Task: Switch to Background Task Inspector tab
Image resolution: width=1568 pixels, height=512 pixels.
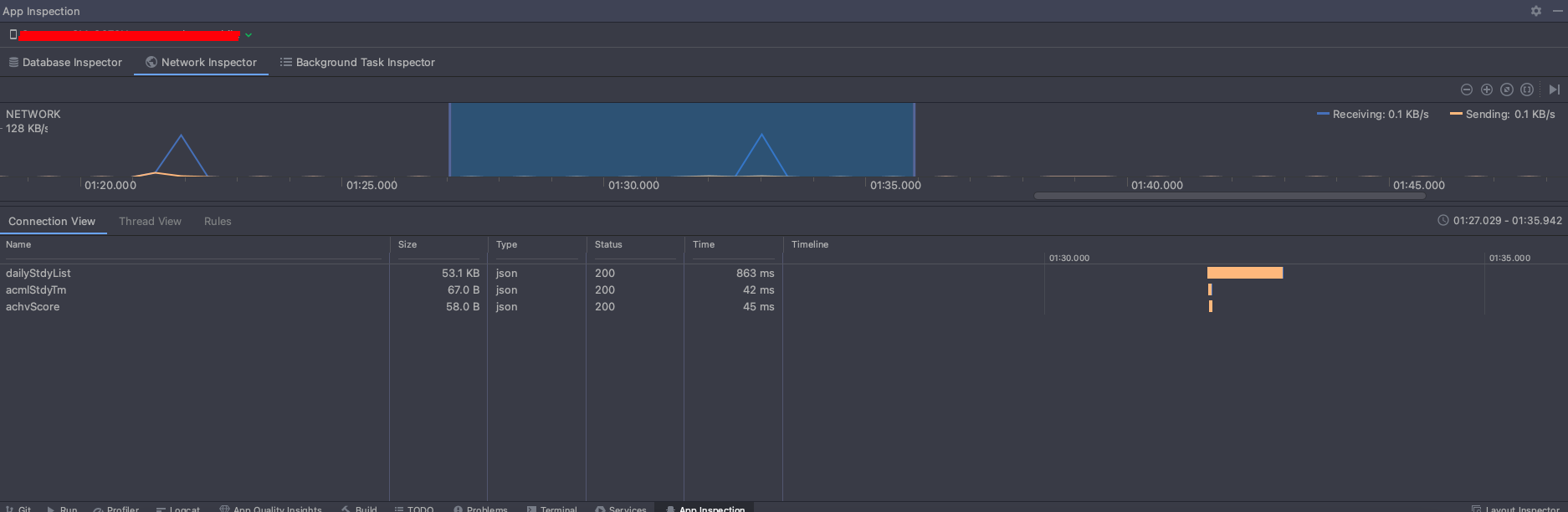Action: tap(357, 62)
